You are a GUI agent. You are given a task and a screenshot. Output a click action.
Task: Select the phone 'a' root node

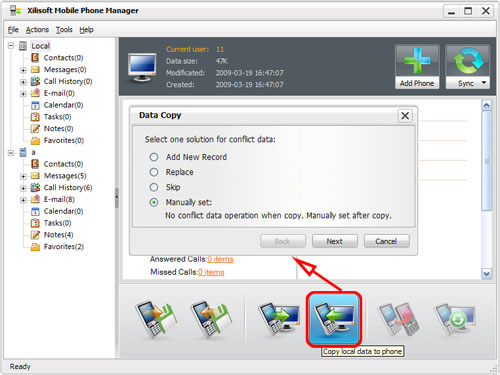27,152
